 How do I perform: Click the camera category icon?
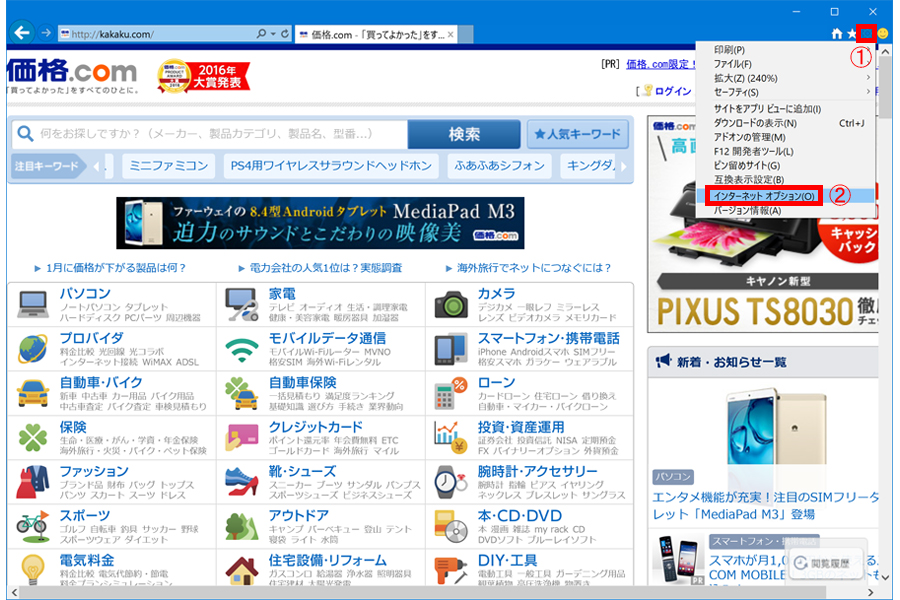pos(452,305)
